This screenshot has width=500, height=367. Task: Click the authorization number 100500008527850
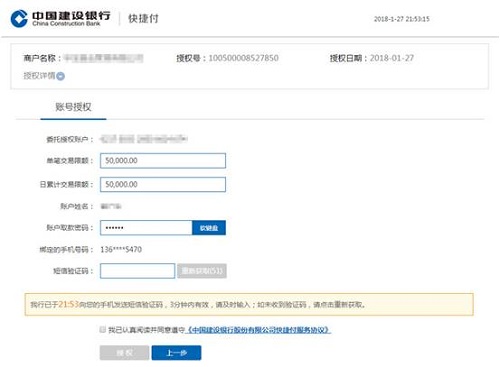pos(243,58)
